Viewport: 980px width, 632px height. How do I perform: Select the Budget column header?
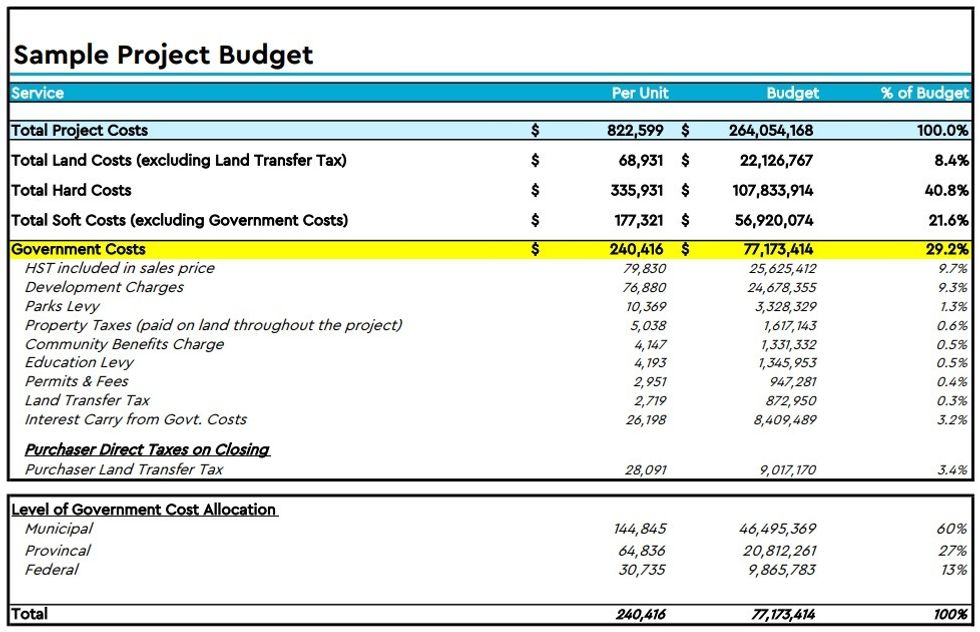[793, 92]
